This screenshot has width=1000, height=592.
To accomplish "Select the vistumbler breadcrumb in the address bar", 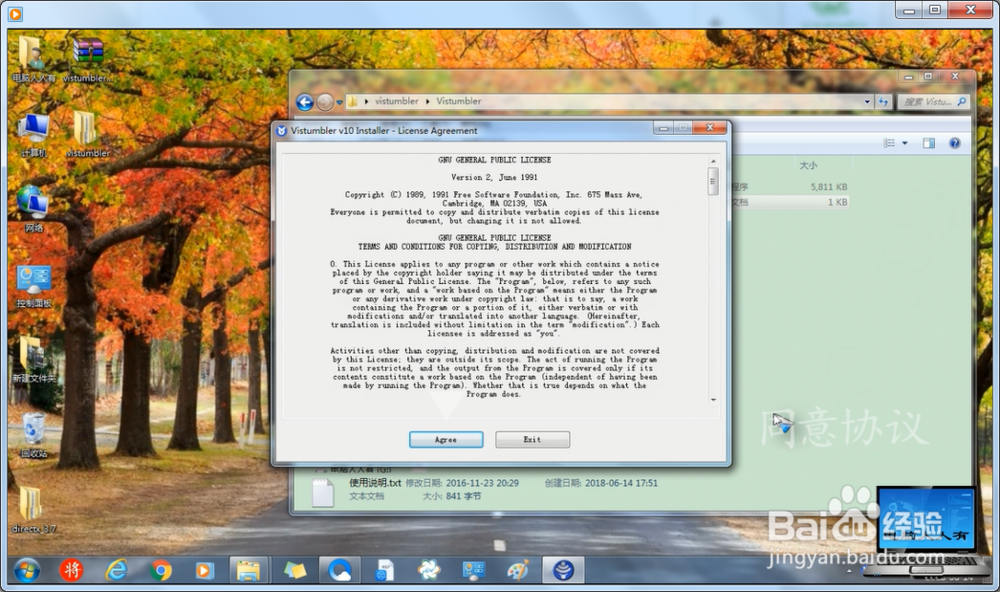I will [397, 101].
